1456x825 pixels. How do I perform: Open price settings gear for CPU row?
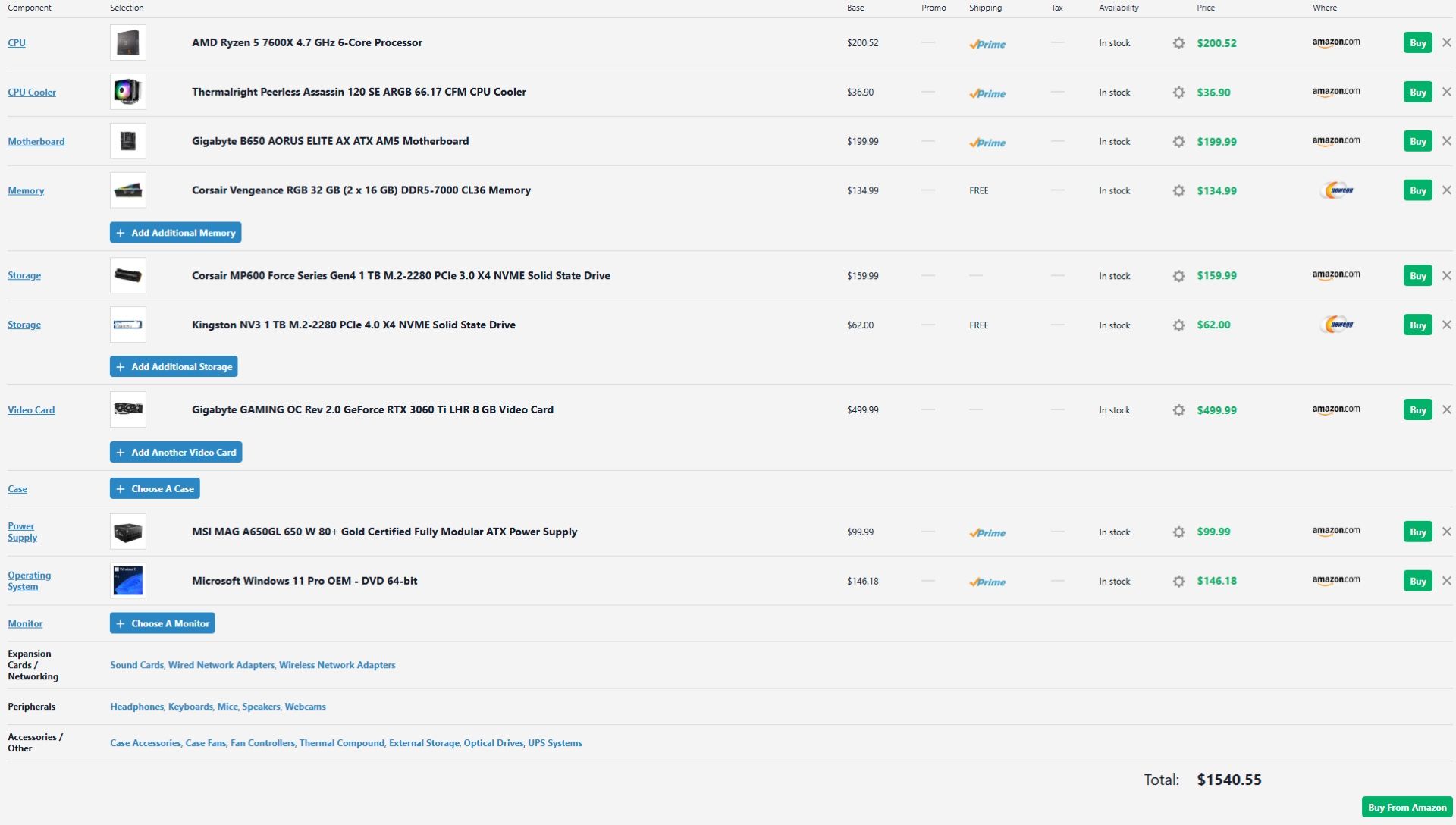click(x=1178, y=43)
